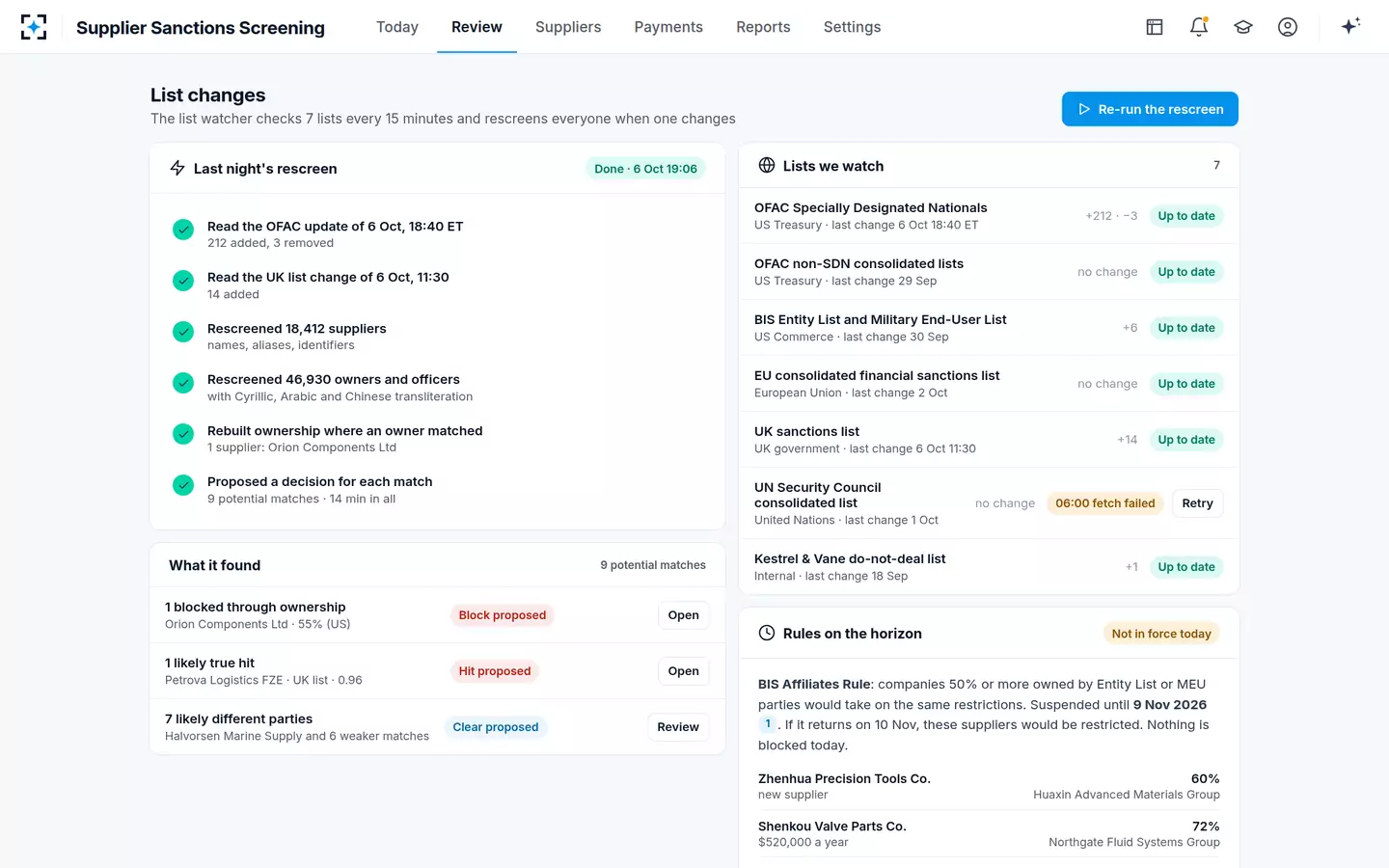
Task: Click the globe icon beside Lists we watch
Action: pos(767,165)
